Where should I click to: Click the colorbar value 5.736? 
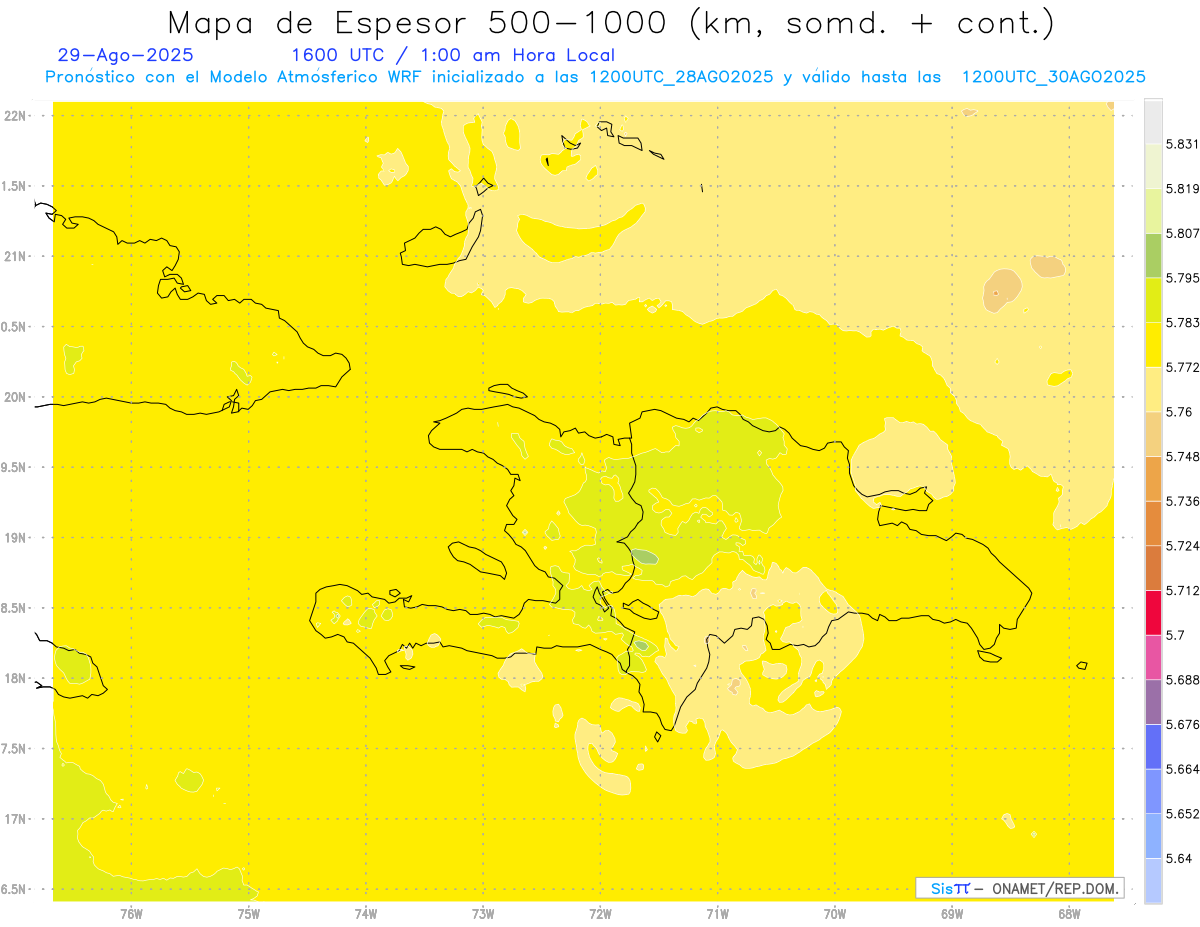pyautogui.click(x=1183, y=501)
